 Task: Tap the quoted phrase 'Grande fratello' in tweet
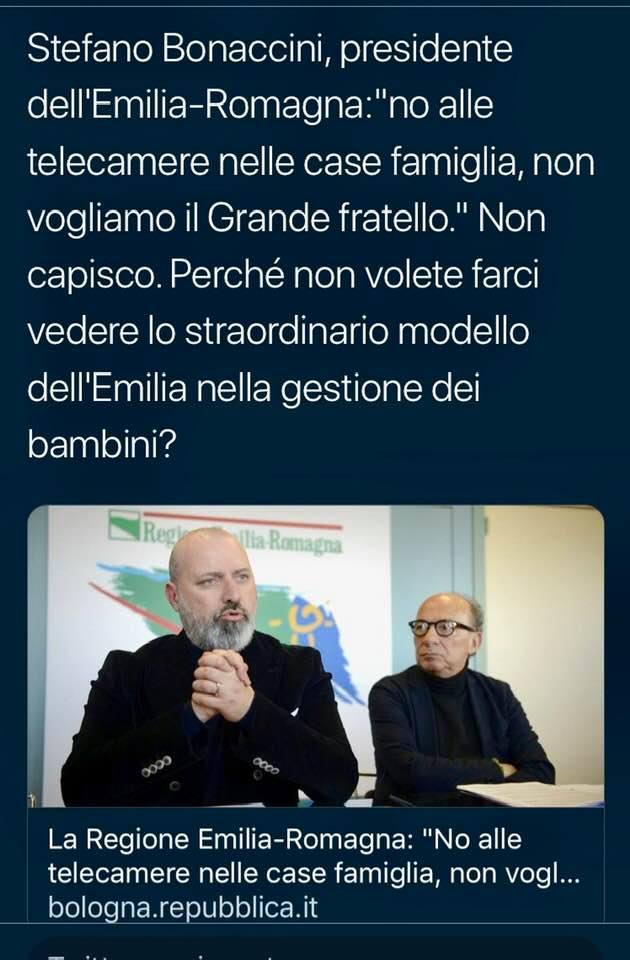(x=328, y=218)
